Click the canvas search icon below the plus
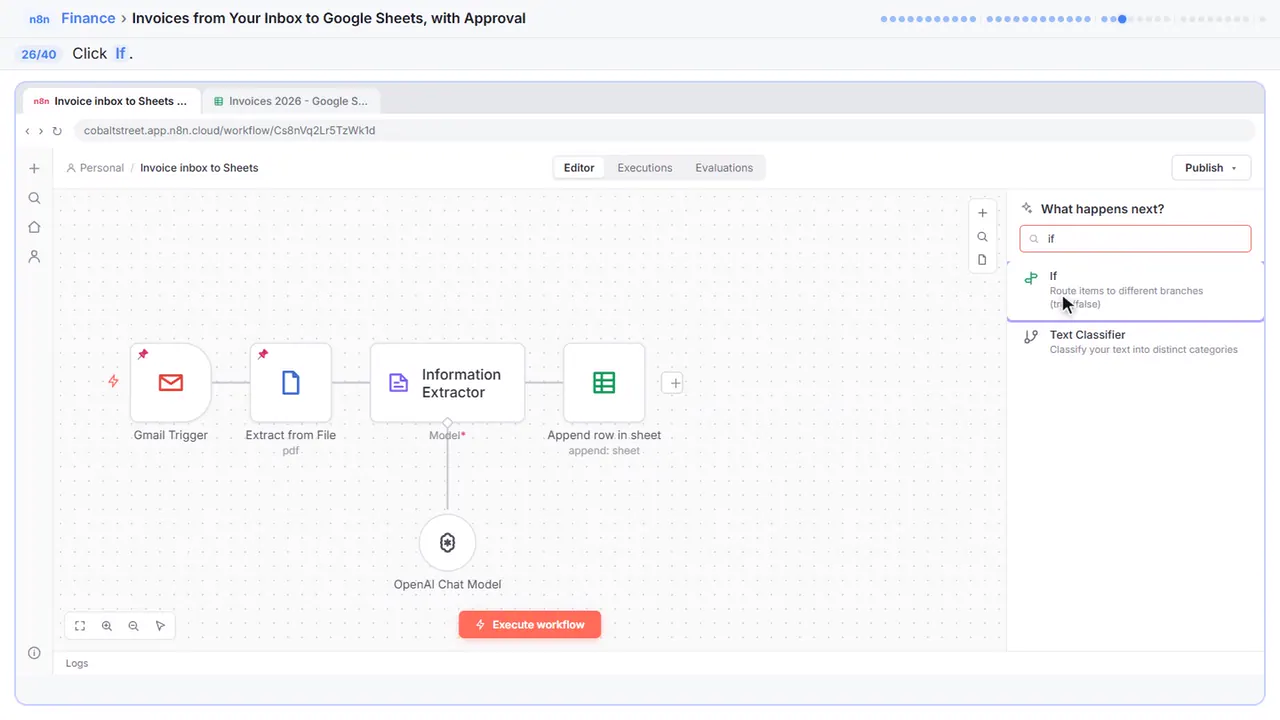Image resolution: width=1280 pixels, height=720 pixels. (982, 237)
